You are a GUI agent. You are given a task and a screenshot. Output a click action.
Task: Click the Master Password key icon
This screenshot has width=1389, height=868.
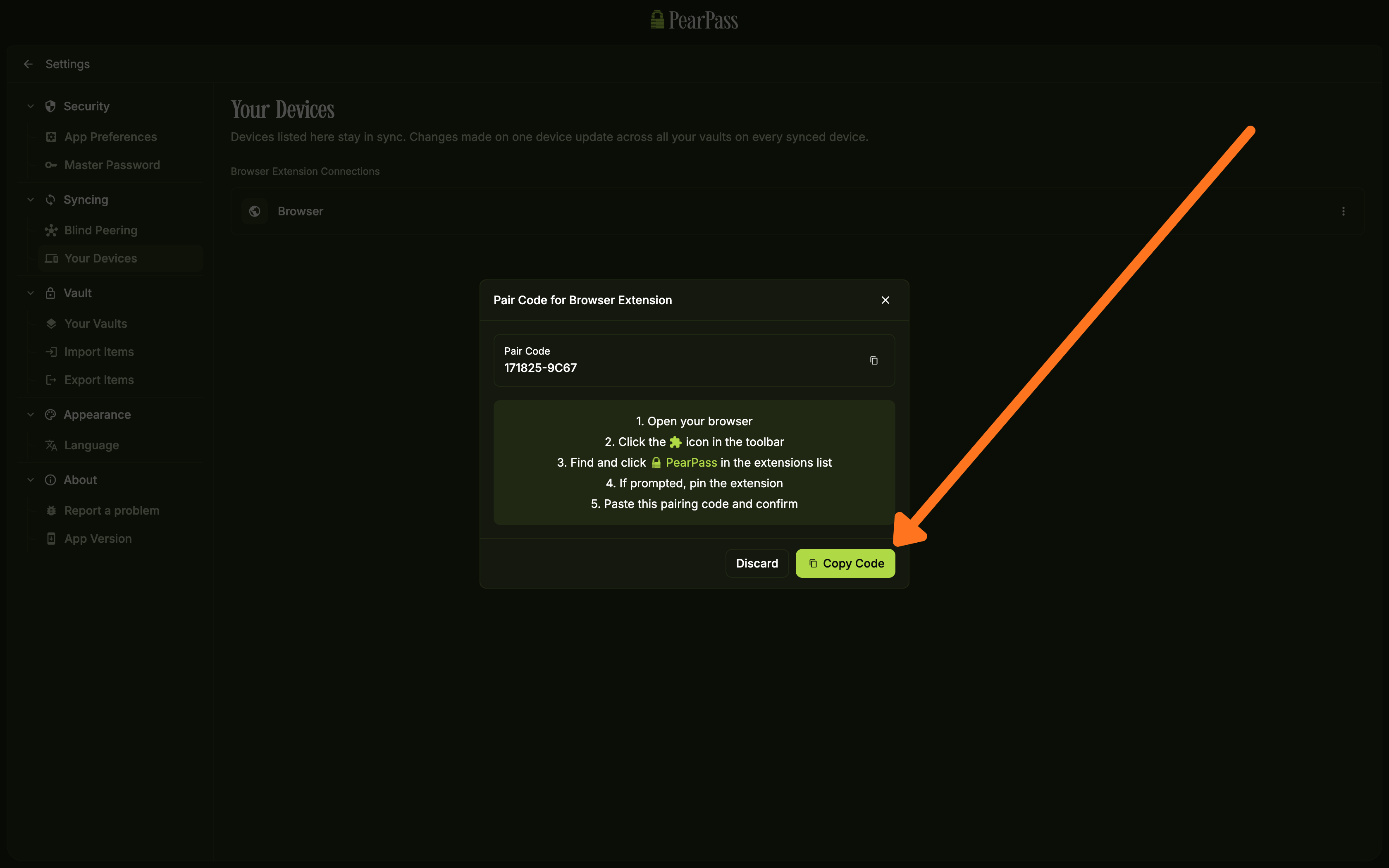(x=51, y=165)
